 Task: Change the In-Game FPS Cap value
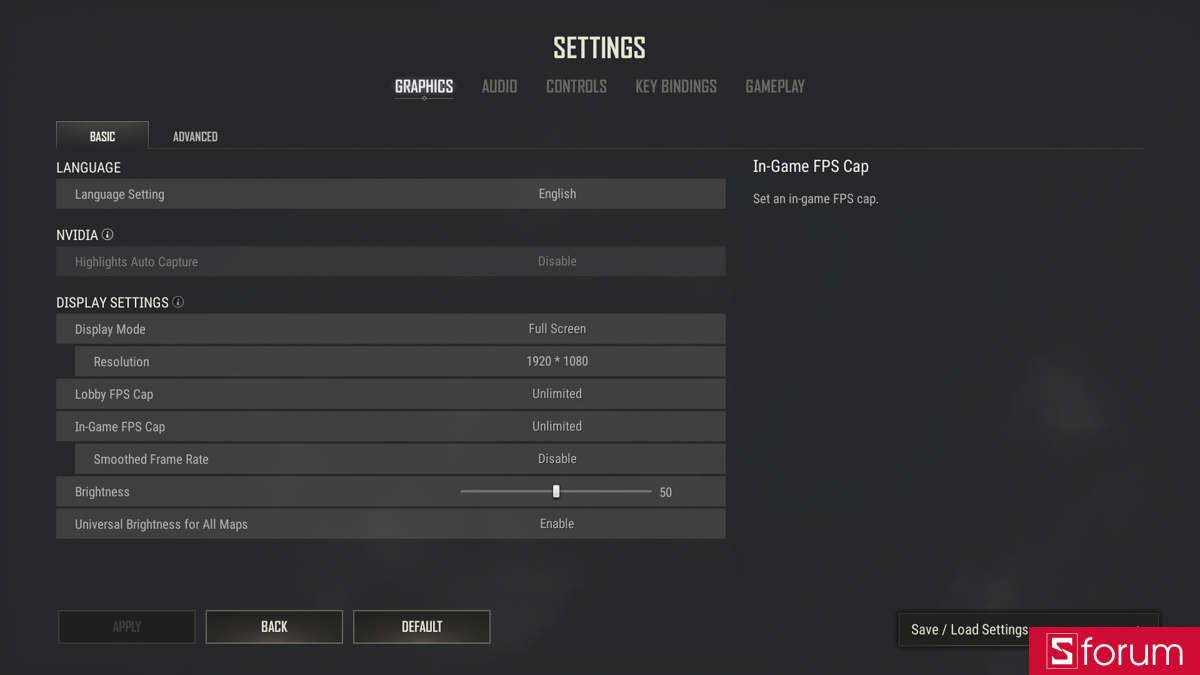point(557,427)
